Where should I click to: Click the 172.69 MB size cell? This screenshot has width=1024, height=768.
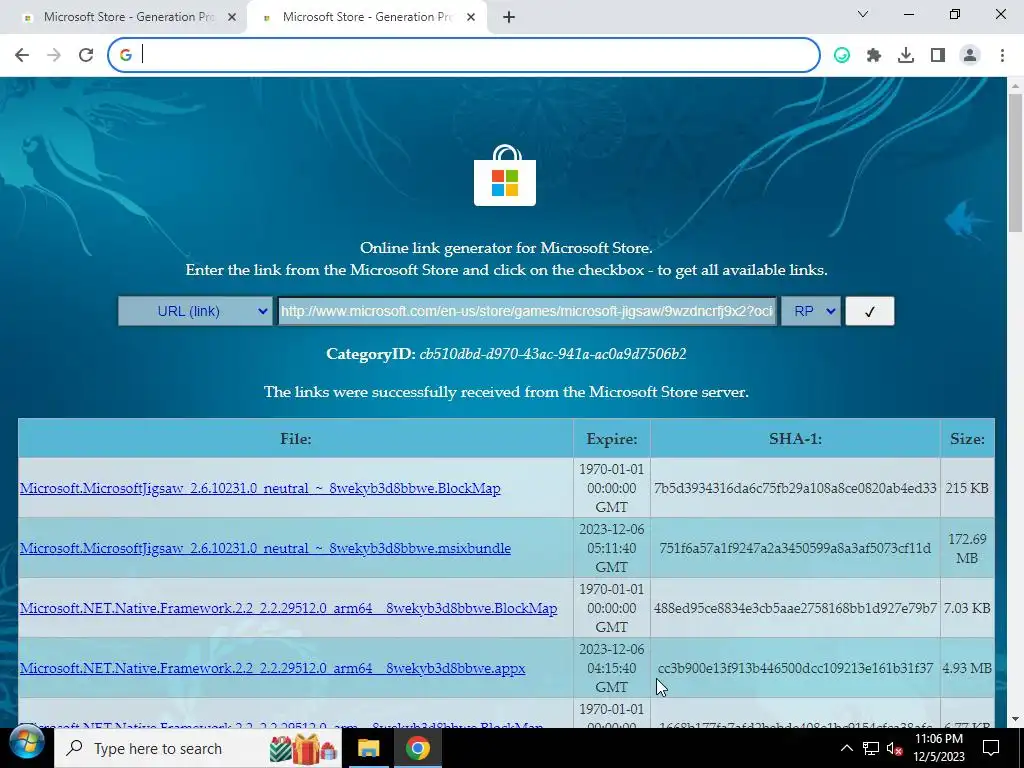click(x=967, y=548)
